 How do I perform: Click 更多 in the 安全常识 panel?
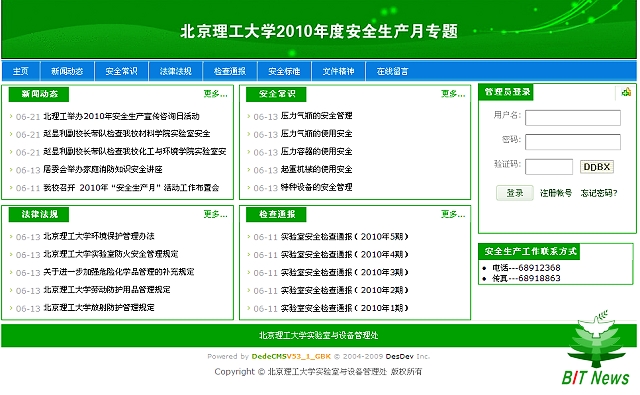(453, 94)
